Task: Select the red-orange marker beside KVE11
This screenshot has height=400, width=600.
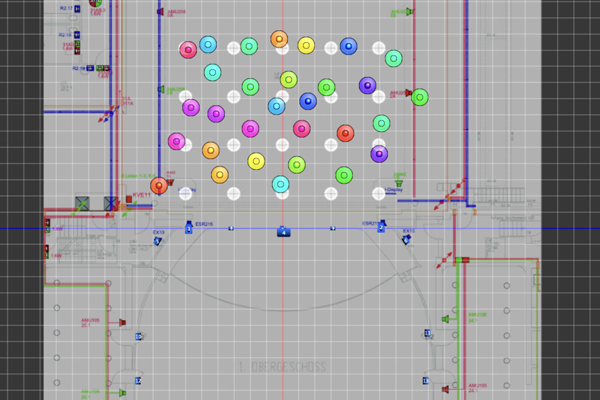Action: point(159,185)
